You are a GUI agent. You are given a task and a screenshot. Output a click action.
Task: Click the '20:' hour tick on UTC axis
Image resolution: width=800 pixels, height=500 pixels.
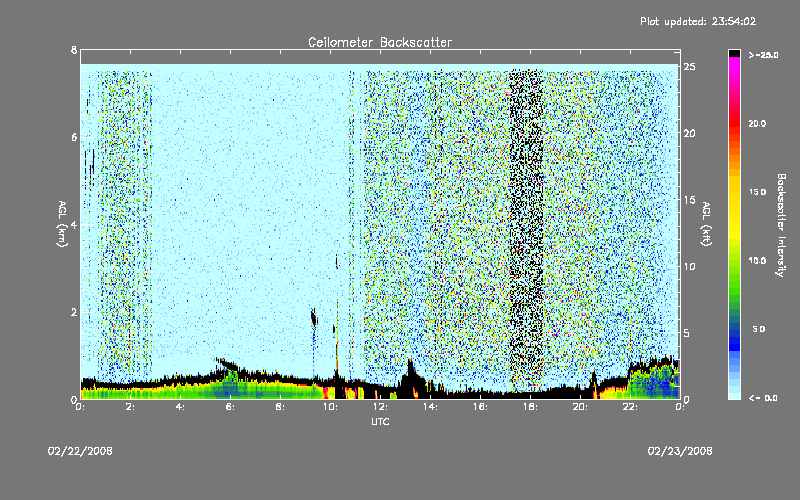[x=580, y=407]
